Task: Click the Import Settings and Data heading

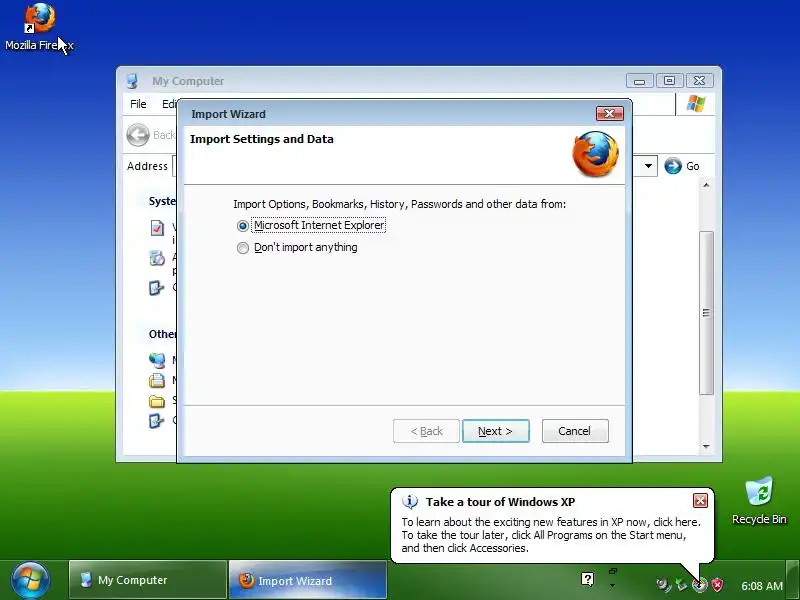Action: (x=262, y=139)
